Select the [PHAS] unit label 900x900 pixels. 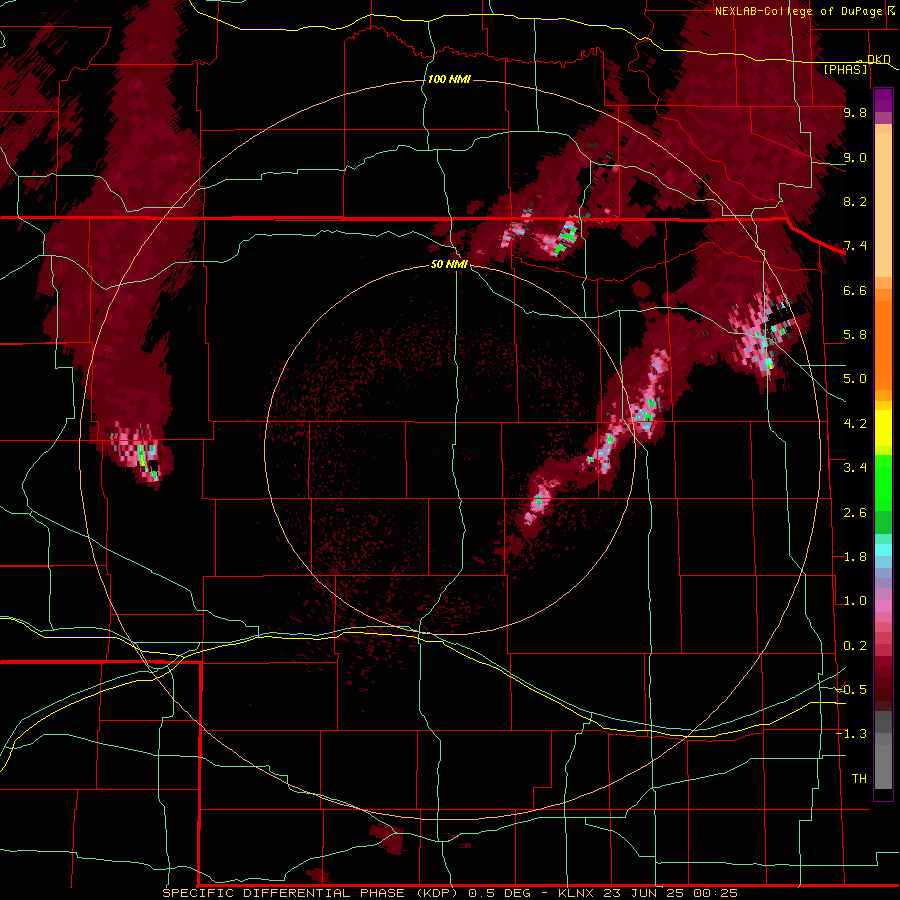click(x=845, y=69)
